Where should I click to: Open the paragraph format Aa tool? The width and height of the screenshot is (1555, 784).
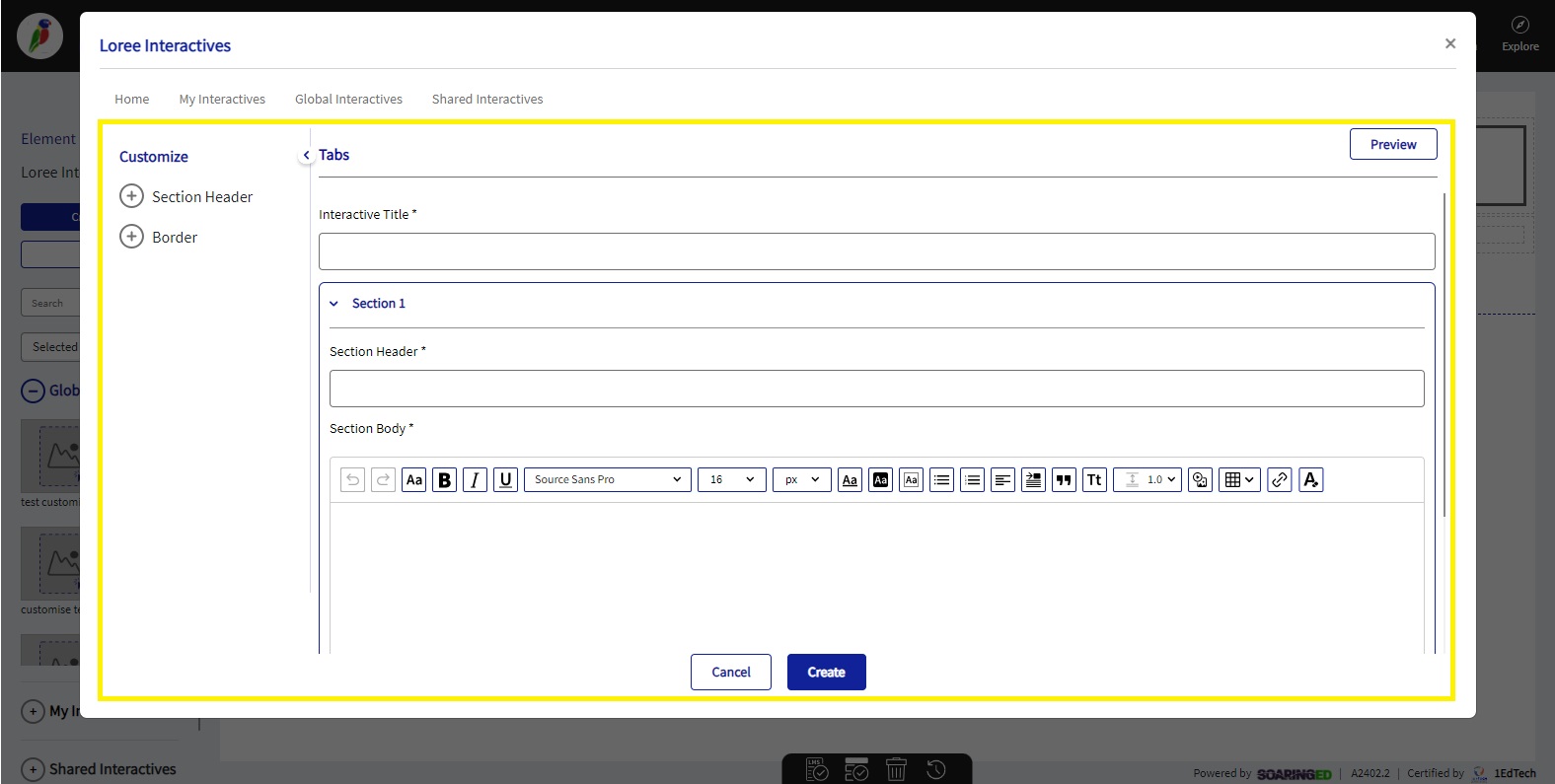coord(413,479)
